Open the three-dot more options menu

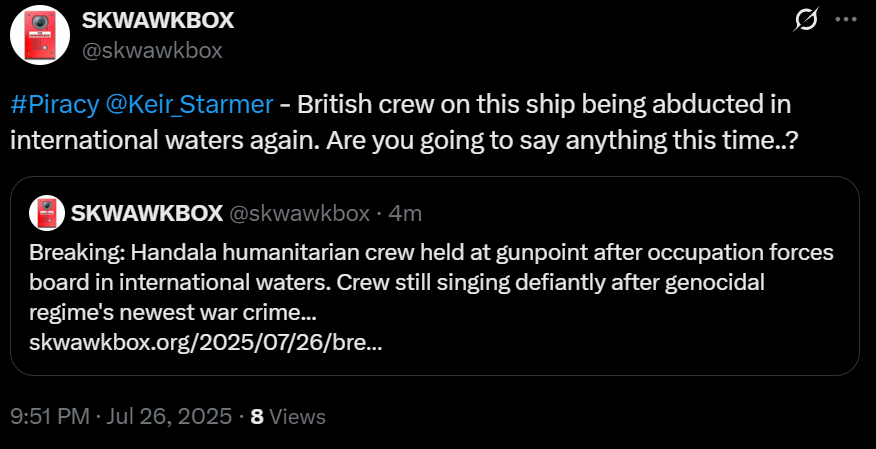[x=845, y=20]
